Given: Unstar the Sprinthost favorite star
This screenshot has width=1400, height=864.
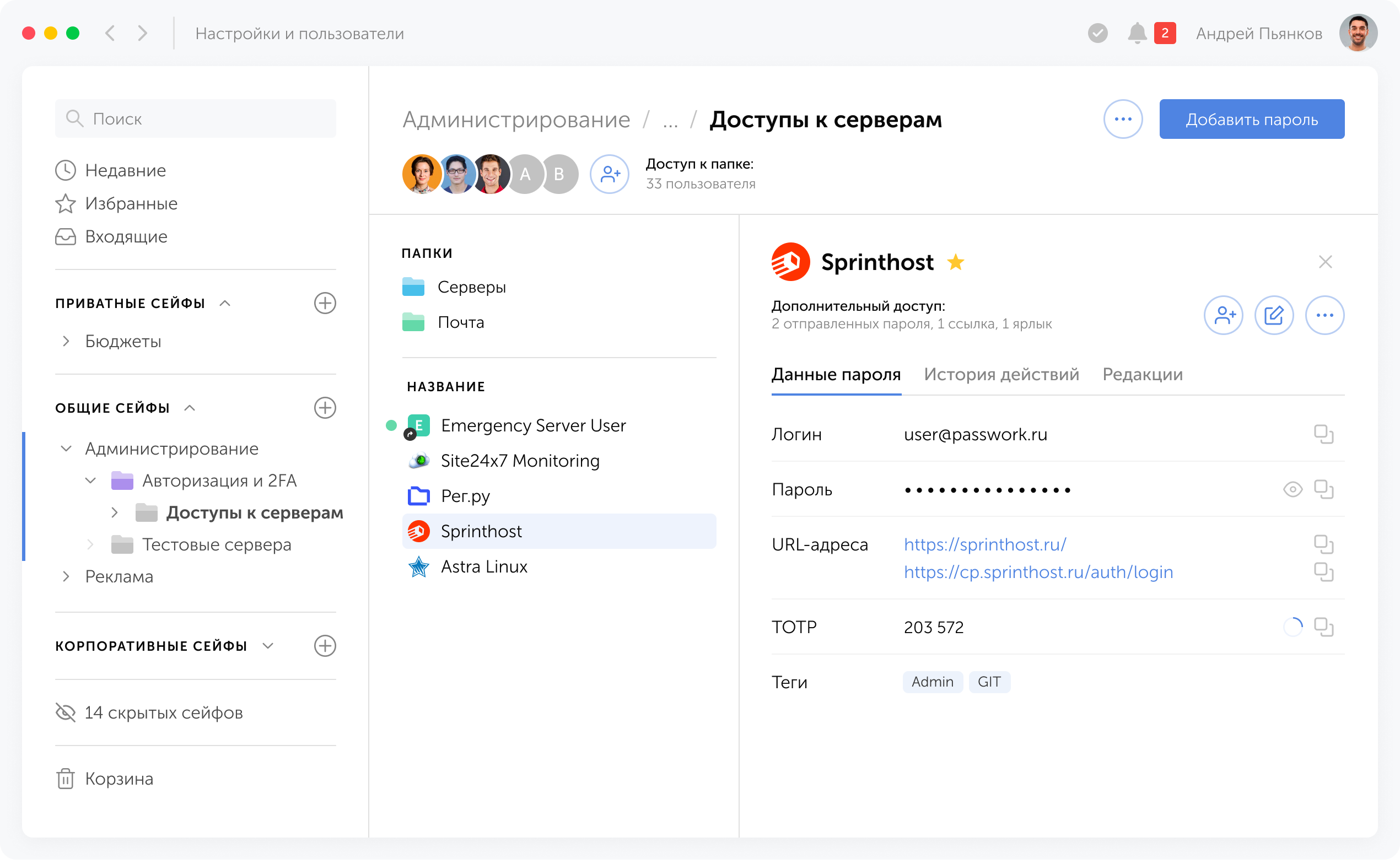Looking at the screenshot, I should coord(955,262).
